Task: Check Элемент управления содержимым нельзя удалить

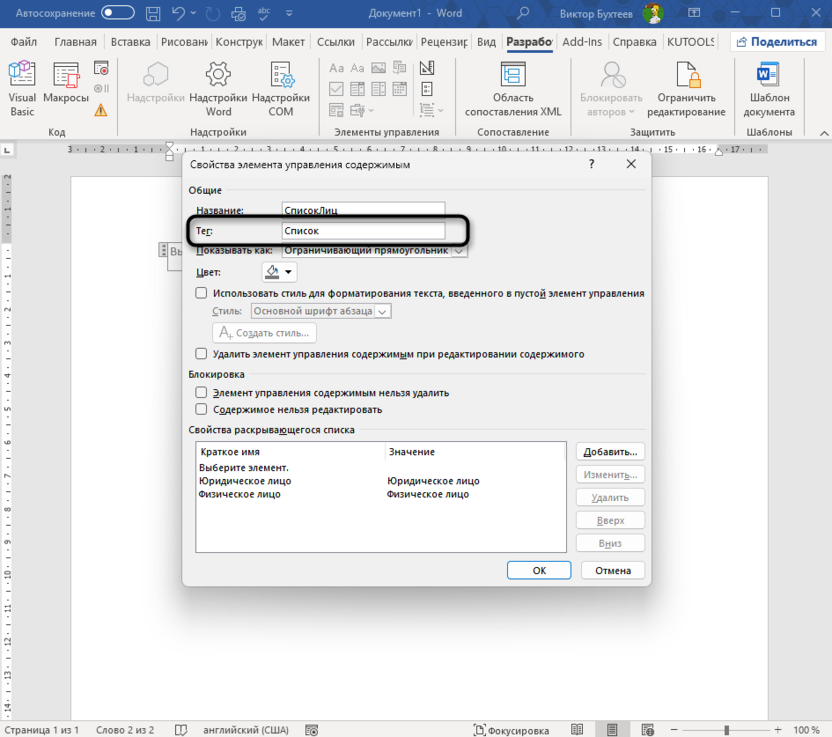Action: 201,391
